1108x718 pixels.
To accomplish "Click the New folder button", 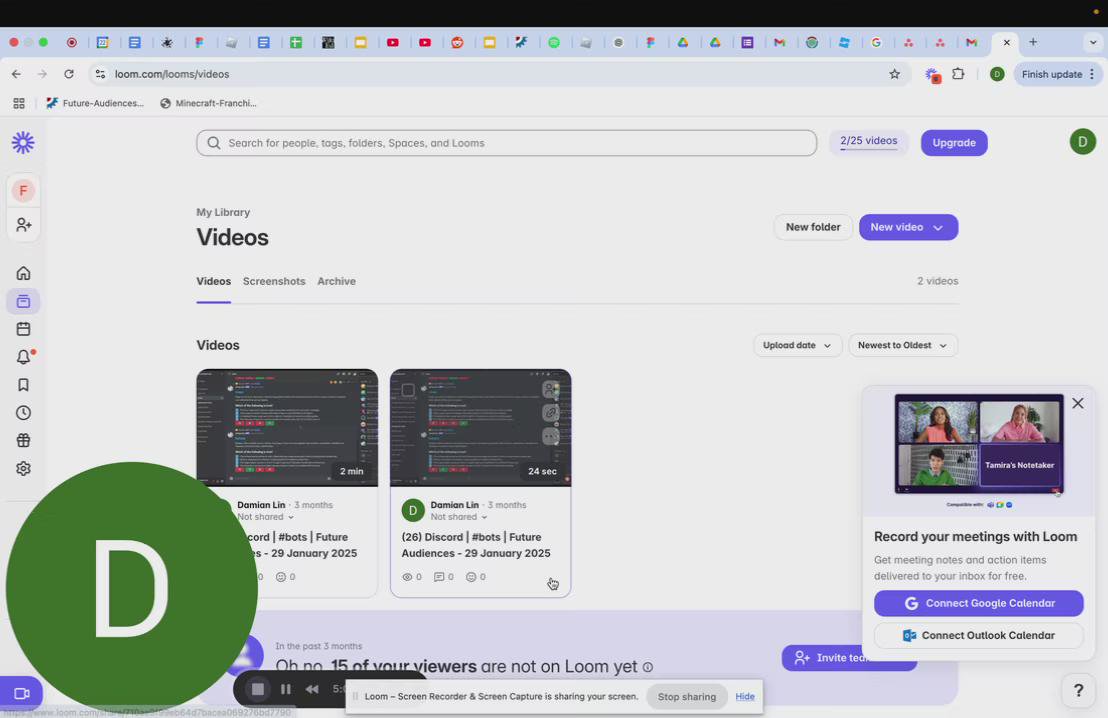I will pyautogui.click(x=813, y=227).
